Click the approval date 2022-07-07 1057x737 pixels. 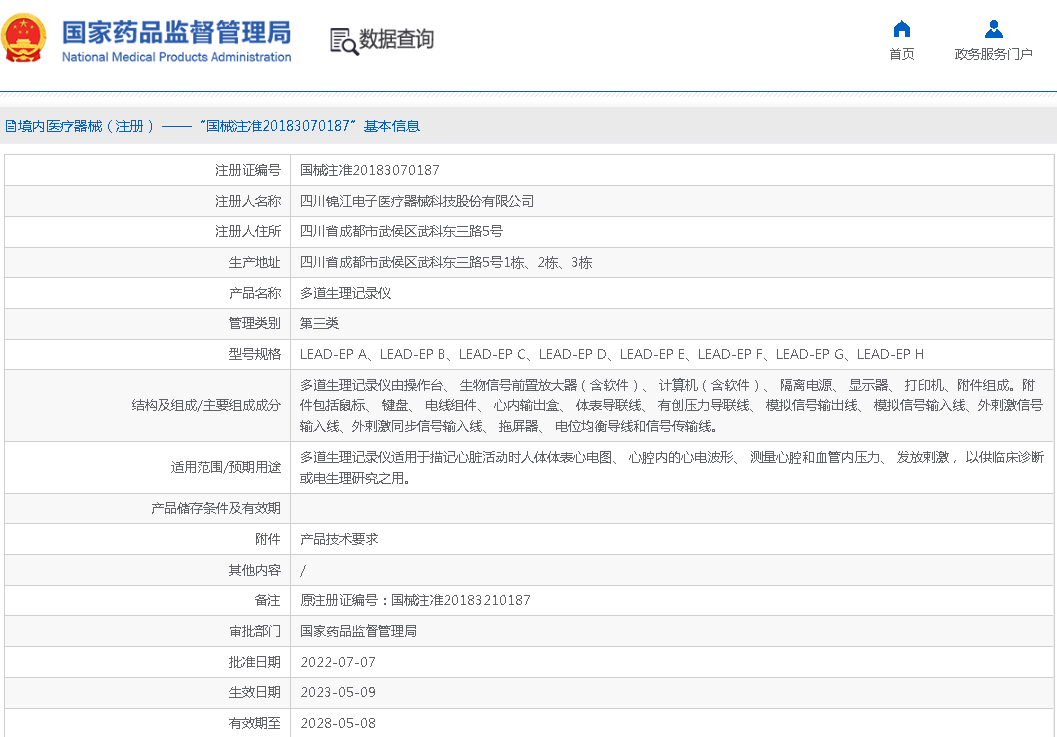(x=338, y=662)
